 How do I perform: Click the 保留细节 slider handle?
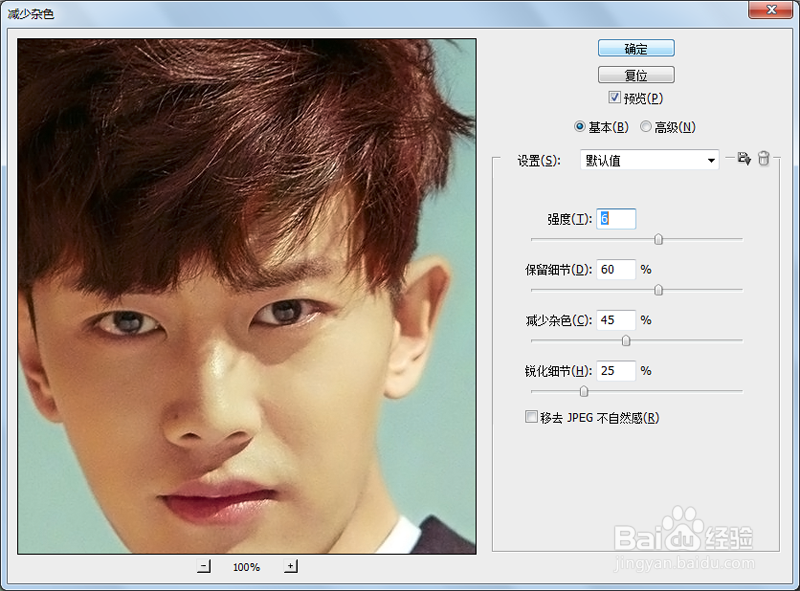[659, 290]
